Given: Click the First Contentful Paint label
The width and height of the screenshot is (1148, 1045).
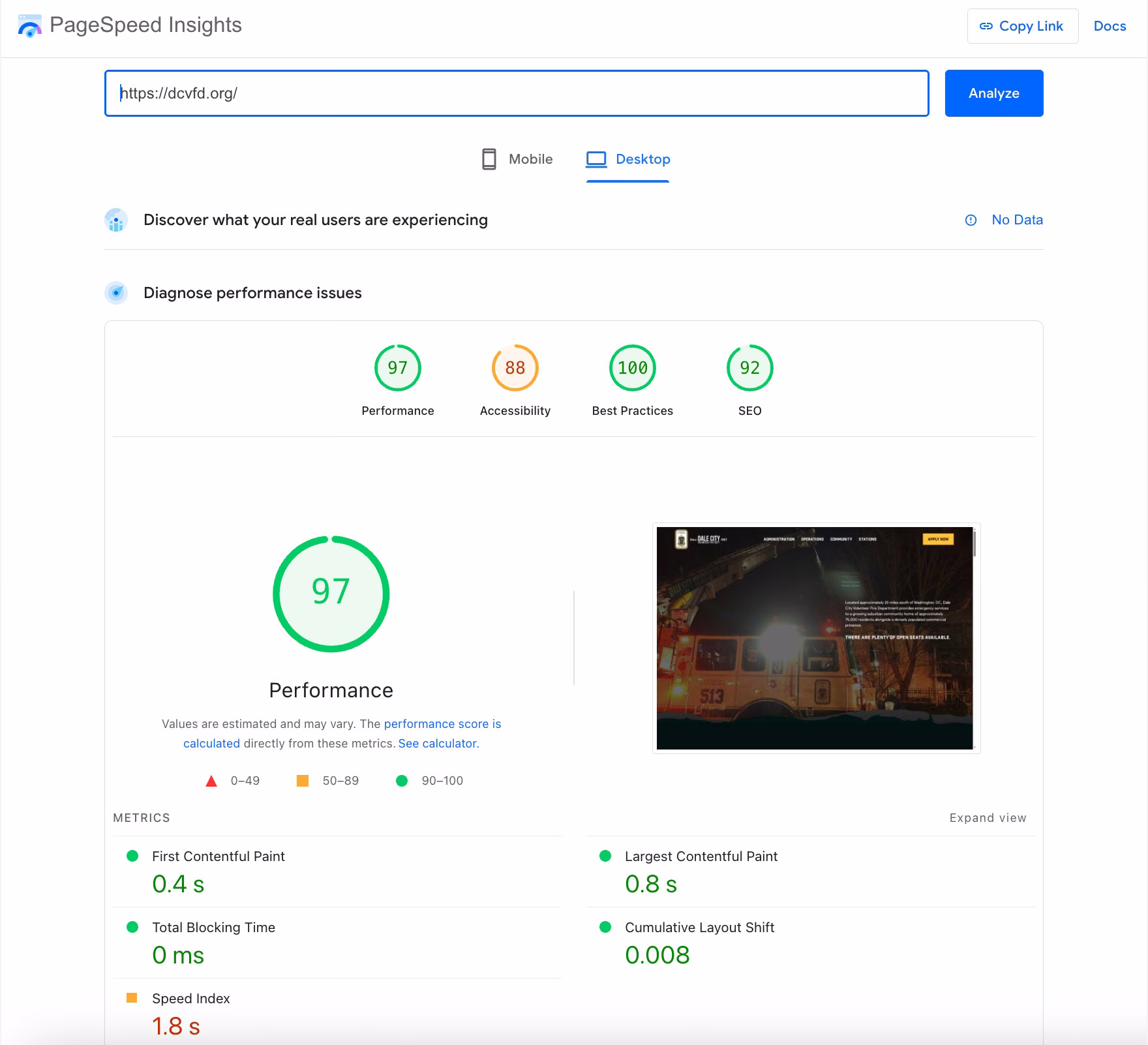Looking at the screenshot, I should pos(219,856).
